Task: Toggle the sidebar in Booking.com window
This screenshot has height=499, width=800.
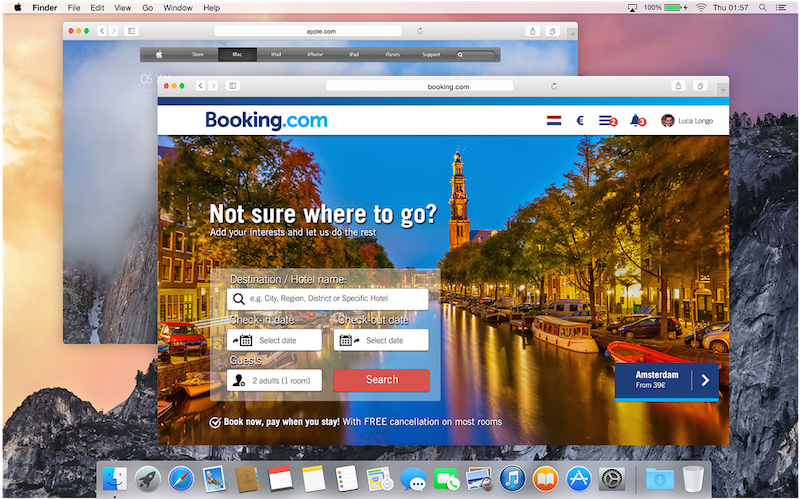Action: [232, 87]
